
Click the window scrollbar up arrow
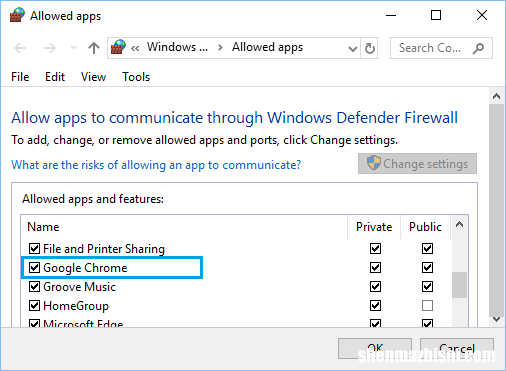coord(496,97)
